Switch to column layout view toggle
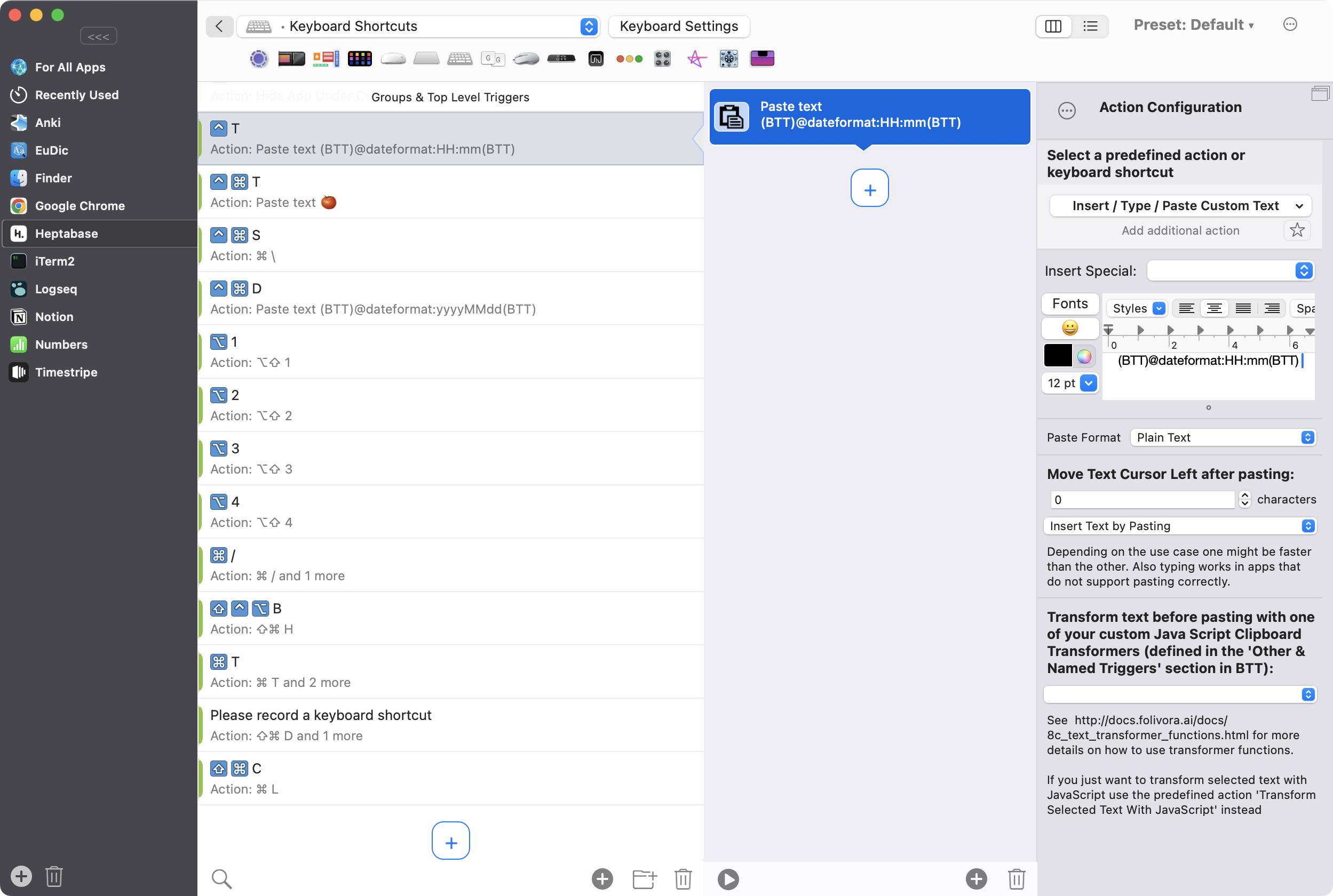The height and width of the screenshot is (896, 1333). coord(1053,26)
